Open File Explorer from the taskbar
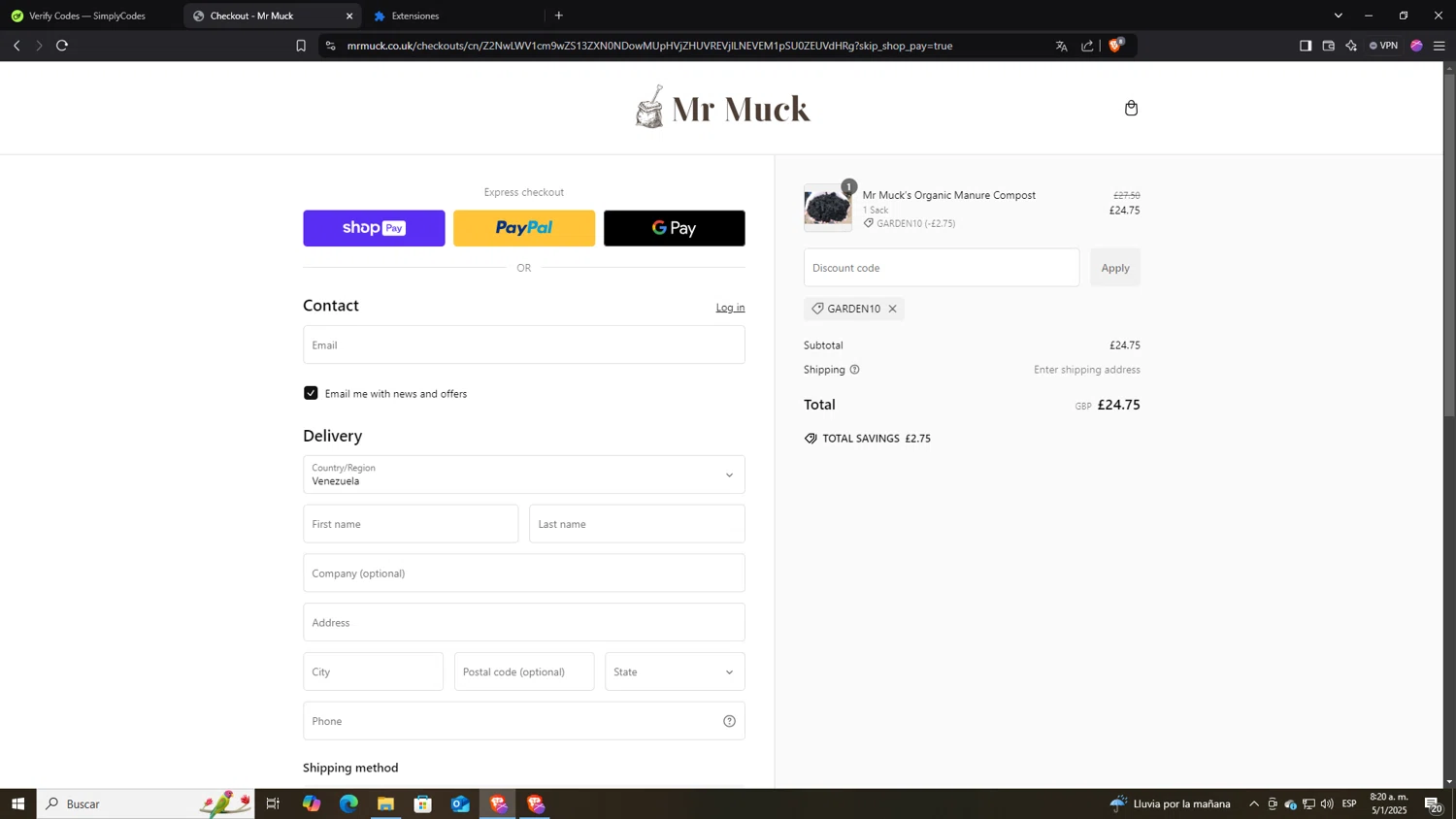This screenshot has width=1456, height=819. pyautogui.click(x=385, y=803)
